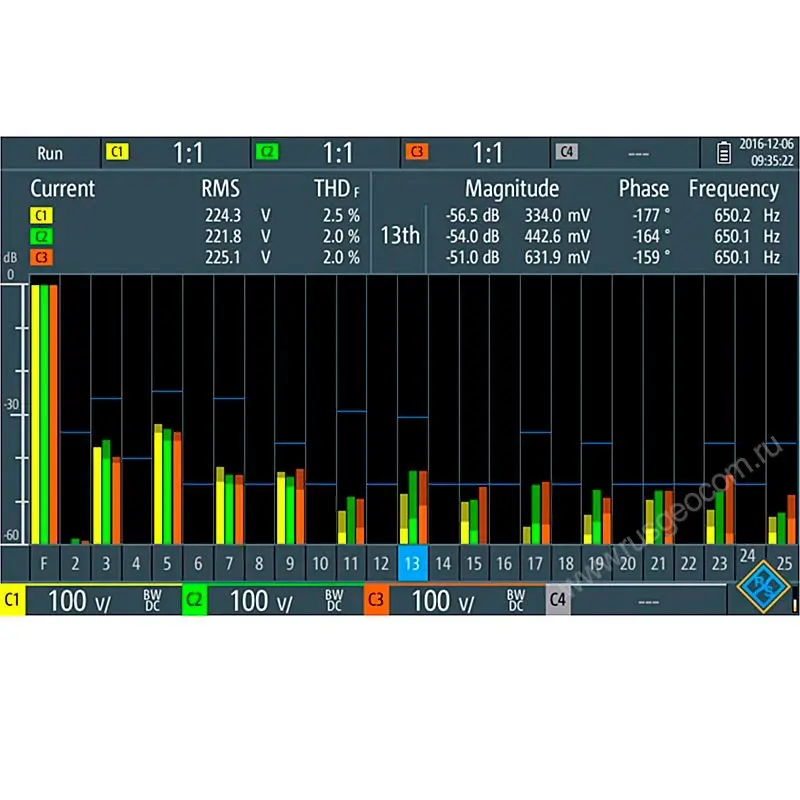800x800 pixels.
Task: Select the fundamental F harmonic tab
Action: [44, 563]
